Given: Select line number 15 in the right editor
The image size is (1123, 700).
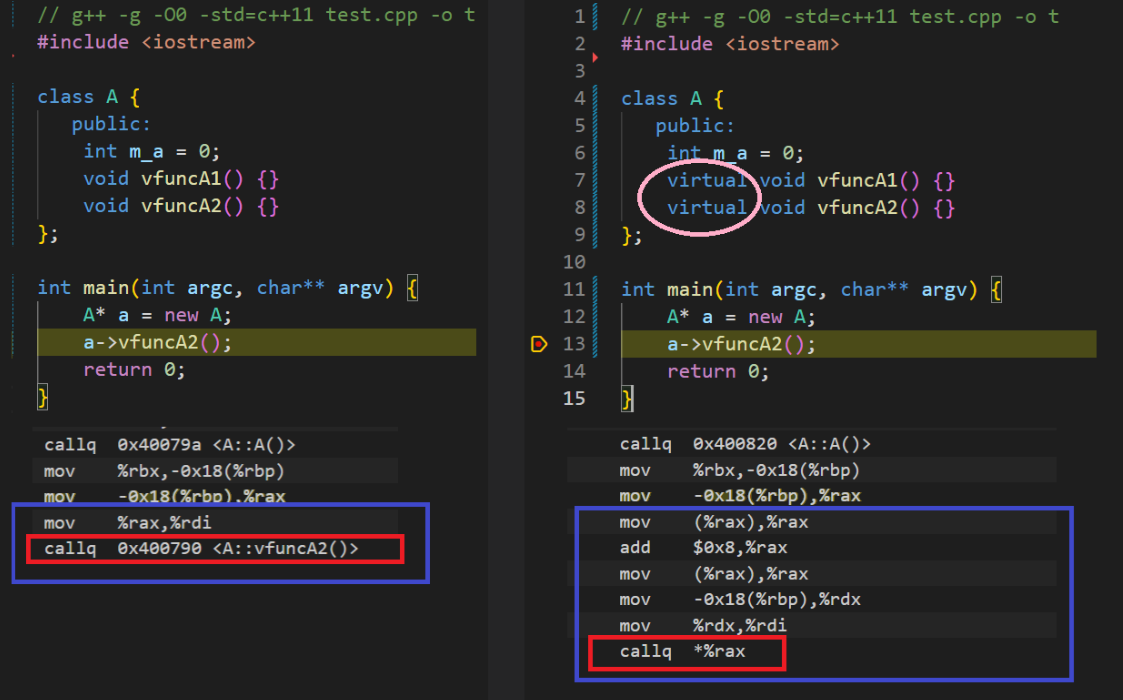Looking at the screenshot, I should 574,398.
